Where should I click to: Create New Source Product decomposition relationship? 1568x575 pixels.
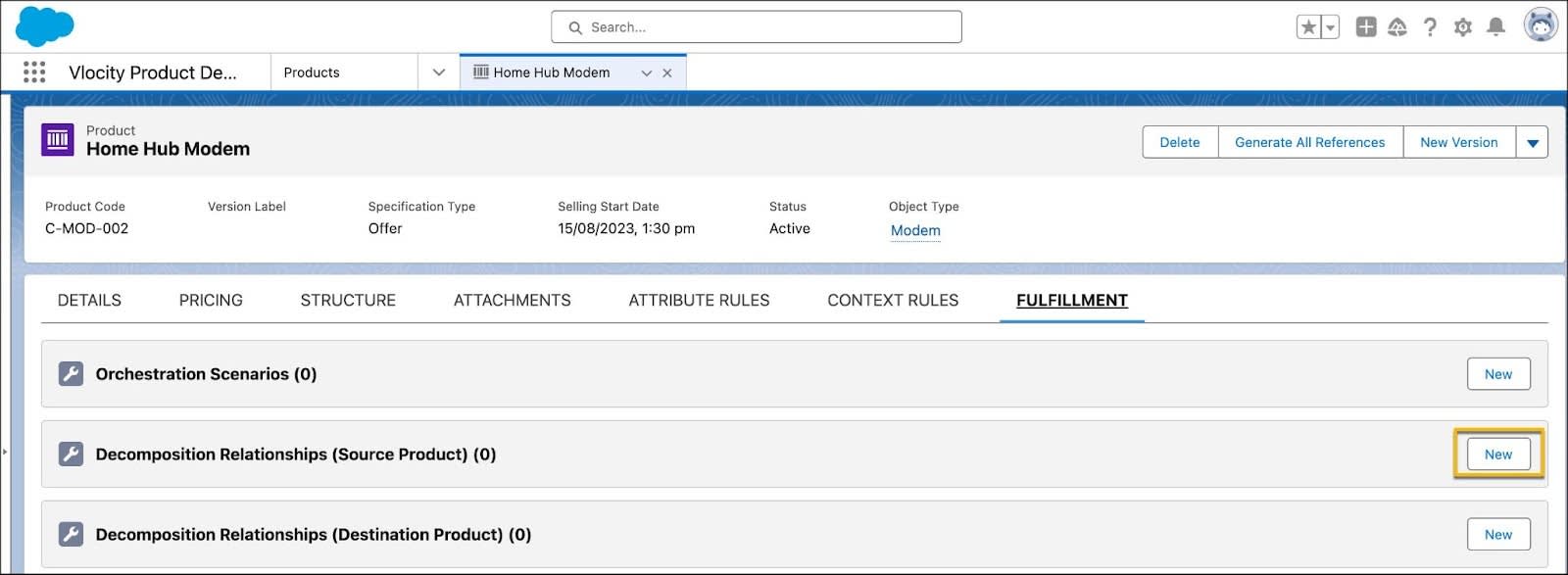[x=1498, y=455]
